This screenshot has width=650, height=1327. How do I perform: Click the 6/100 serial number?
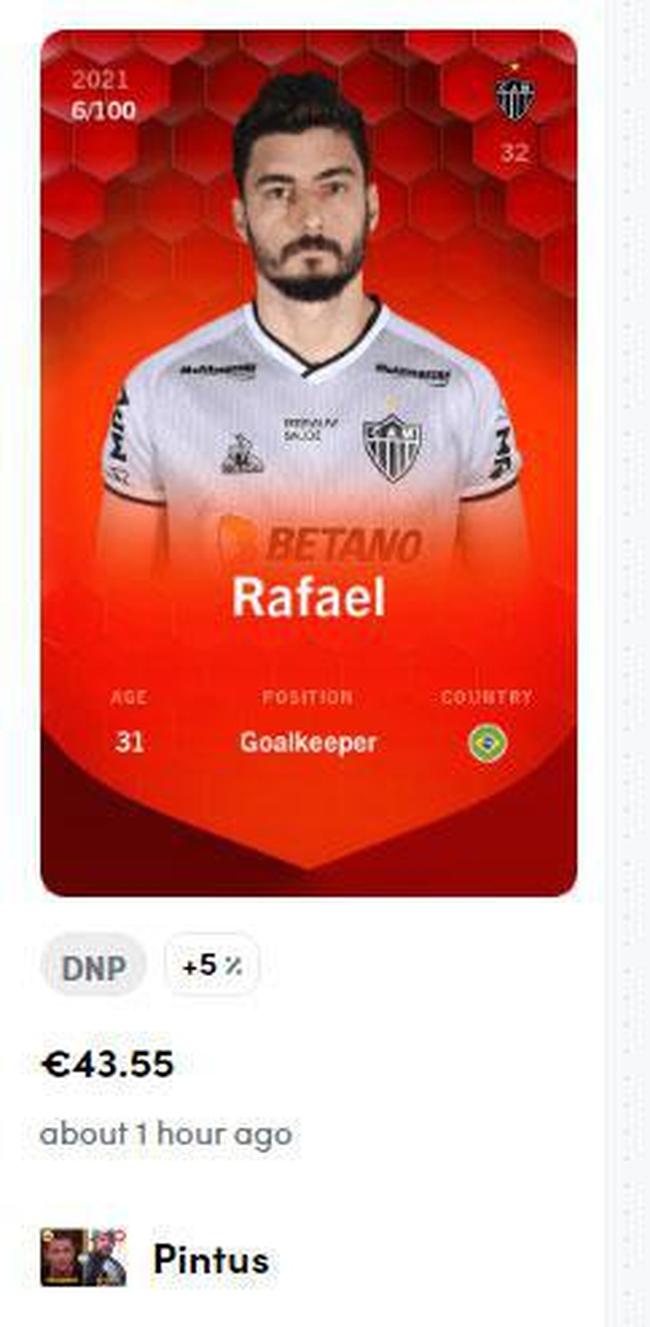(x=103, y=111)
